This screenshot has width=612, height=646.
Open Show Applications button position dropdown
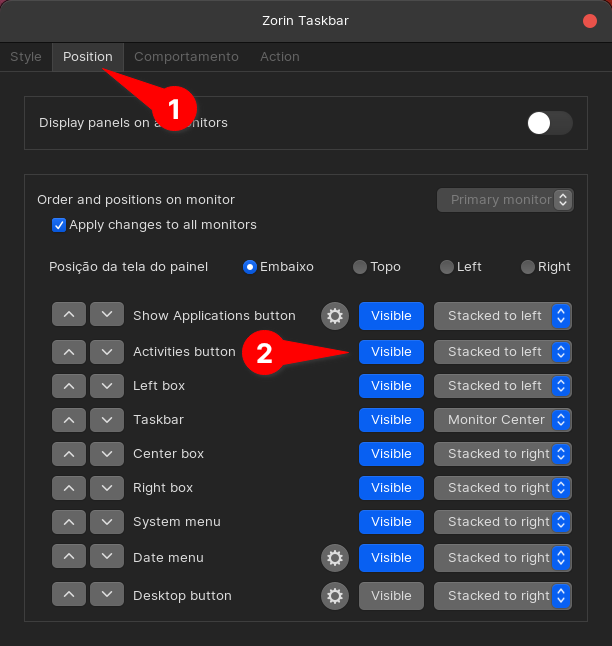[502, 316]
